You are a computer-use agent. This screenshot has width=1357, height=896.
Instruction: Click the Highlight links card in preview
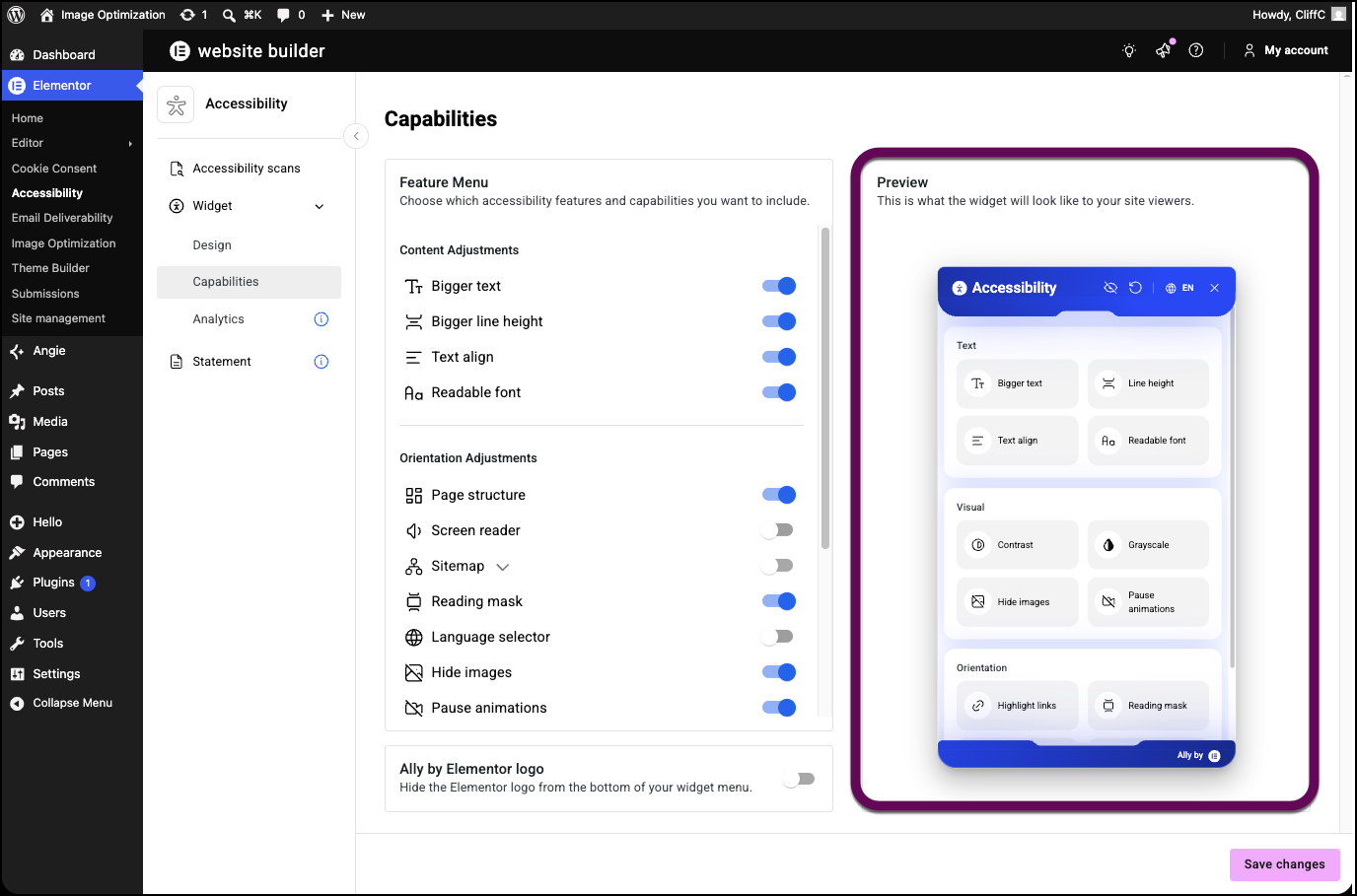1018,706
